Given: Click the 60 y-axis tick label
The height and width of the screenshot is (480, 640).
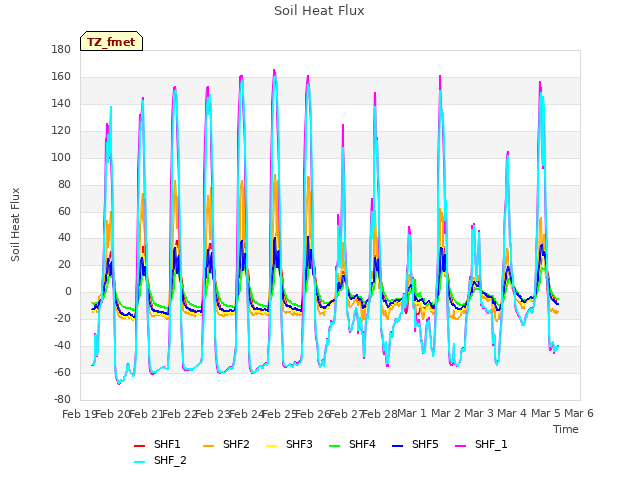Looking at the screenshot, I should (x=64, y=211).
